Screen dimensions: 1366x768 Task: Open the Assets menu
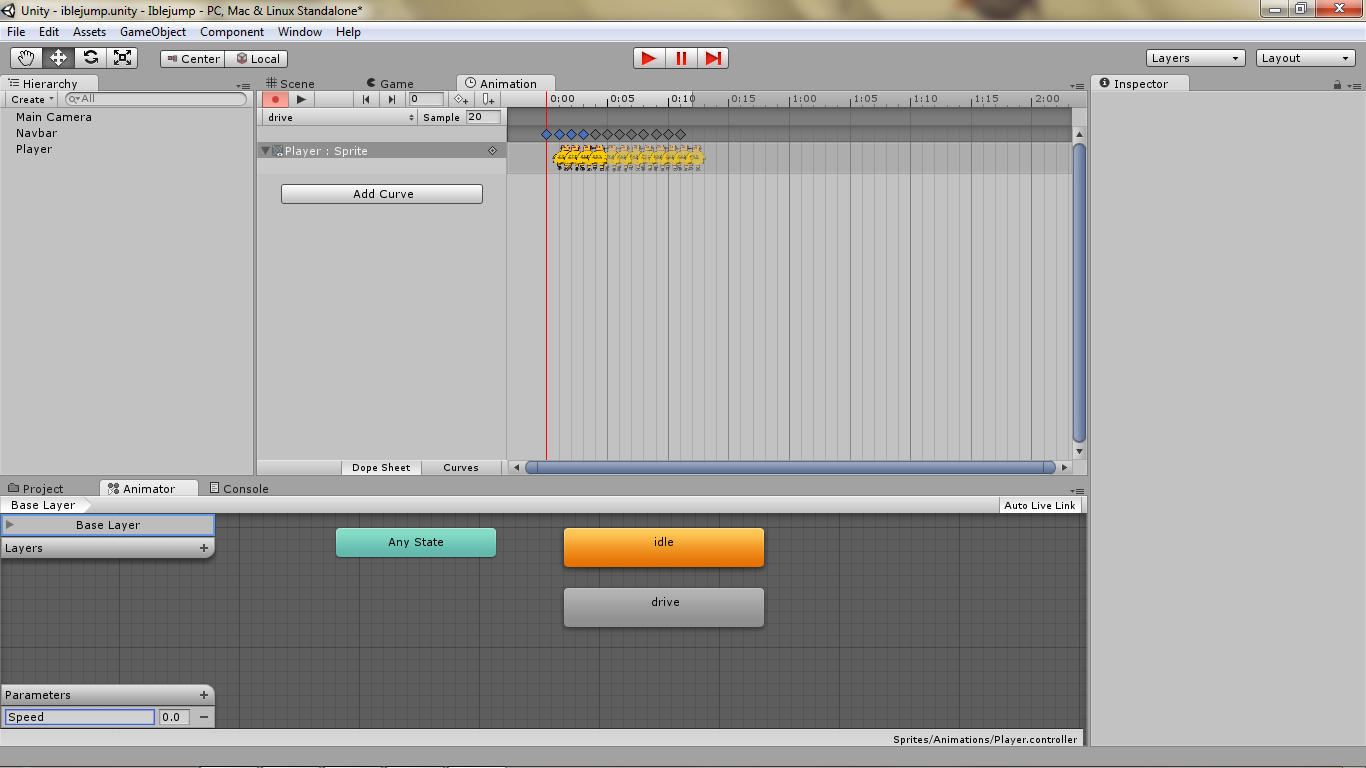[89, 32]
